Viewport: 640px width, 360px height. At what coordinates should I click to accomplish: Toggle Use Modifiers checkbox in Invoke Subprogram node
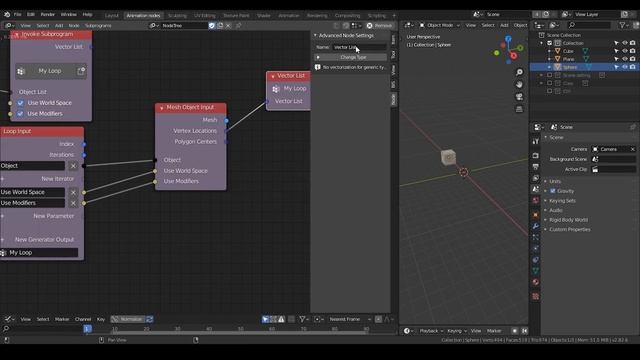20,113
